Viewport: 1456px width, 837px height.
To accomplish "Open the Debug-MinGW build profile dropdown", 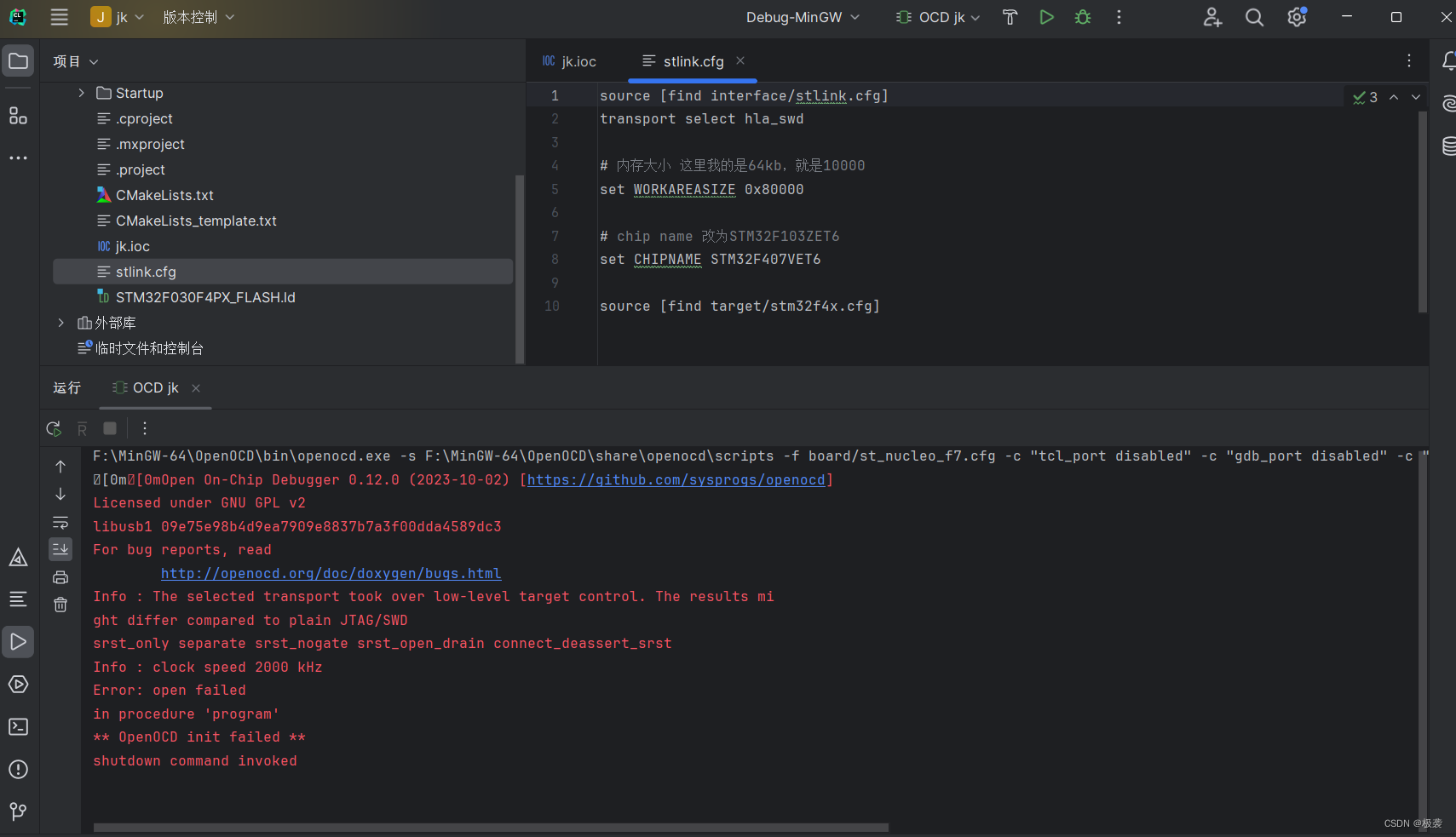I will 803,17.
